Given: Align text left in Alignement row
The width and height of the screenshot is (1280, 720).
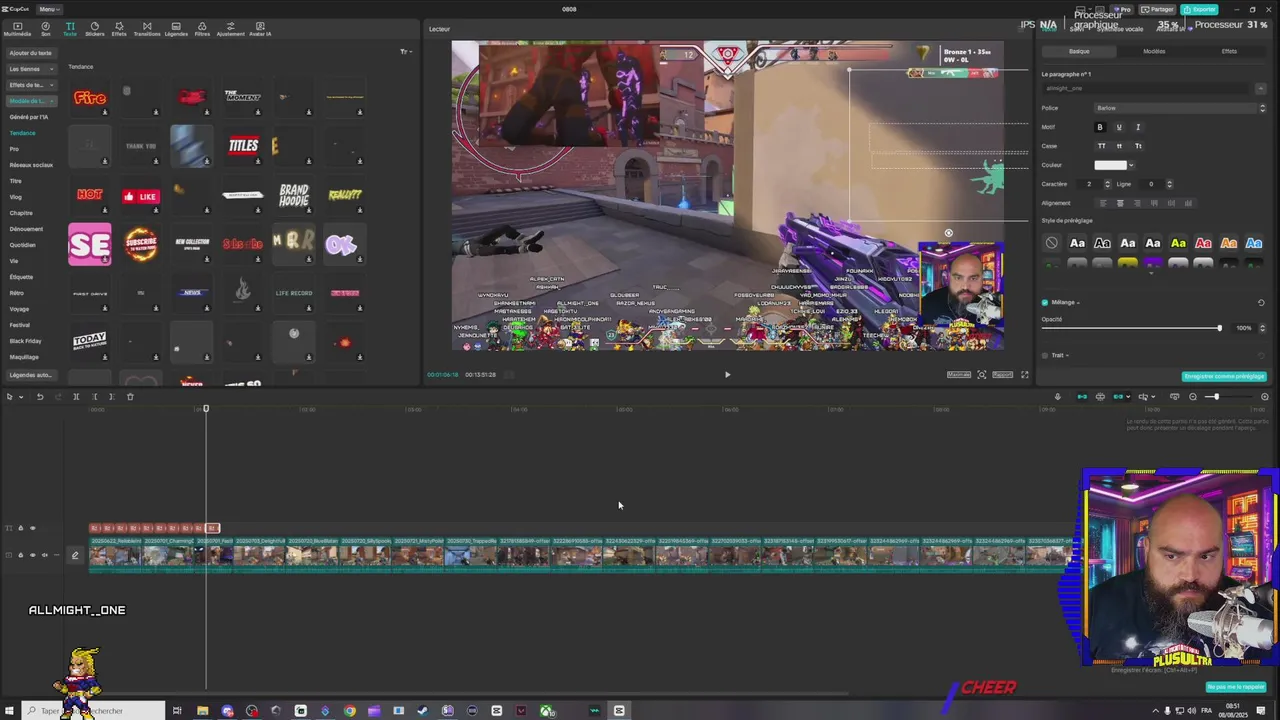Looking at the screenshot, I should click(1103, 203).
